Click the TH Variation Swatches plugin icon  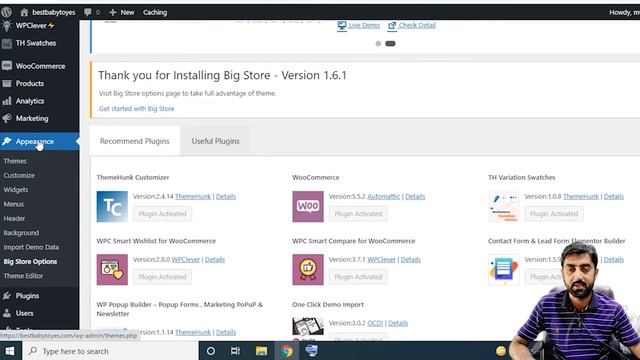tap(504, 207)
